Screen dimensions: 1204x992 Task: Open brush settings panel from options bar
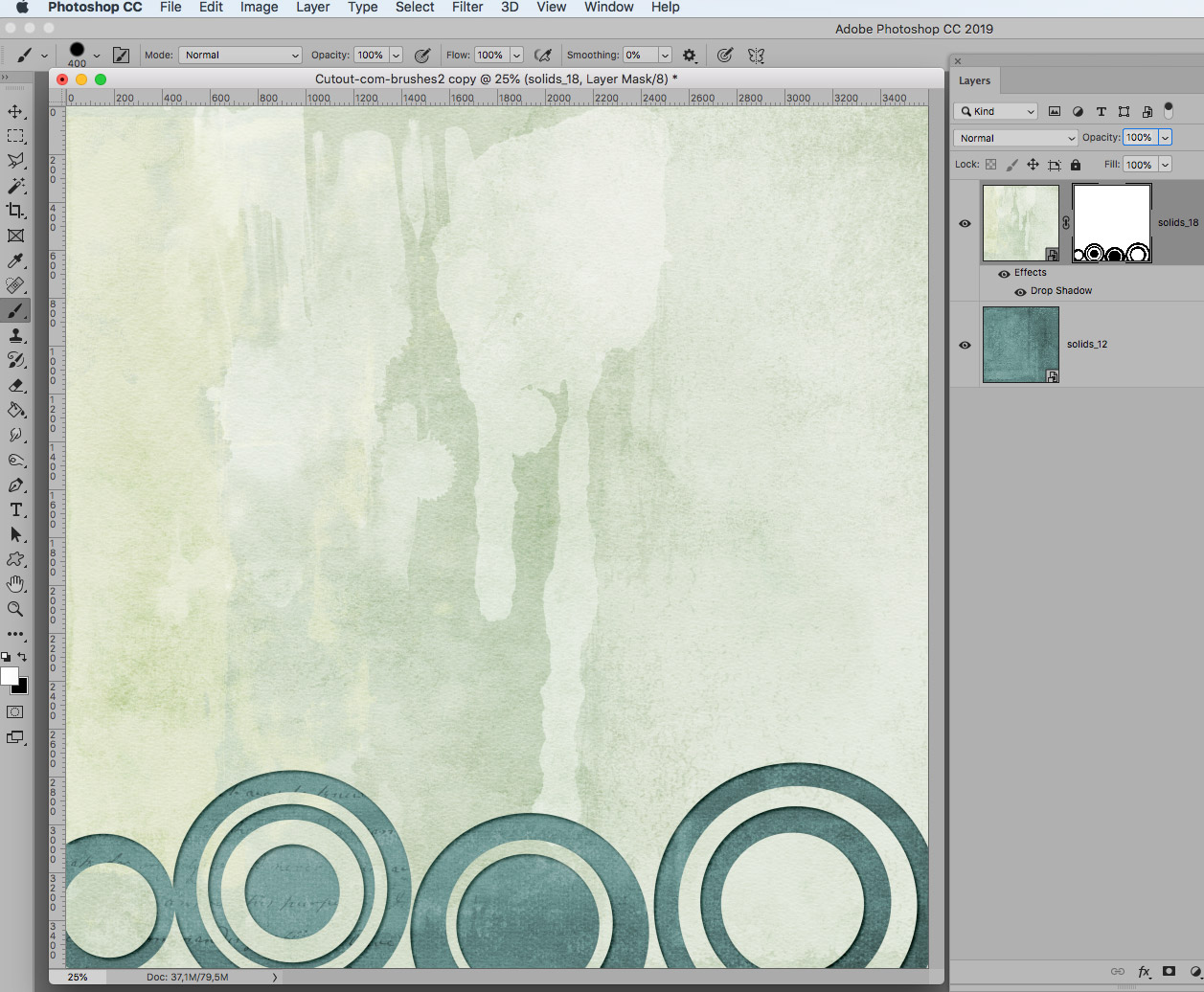point(121,56)
